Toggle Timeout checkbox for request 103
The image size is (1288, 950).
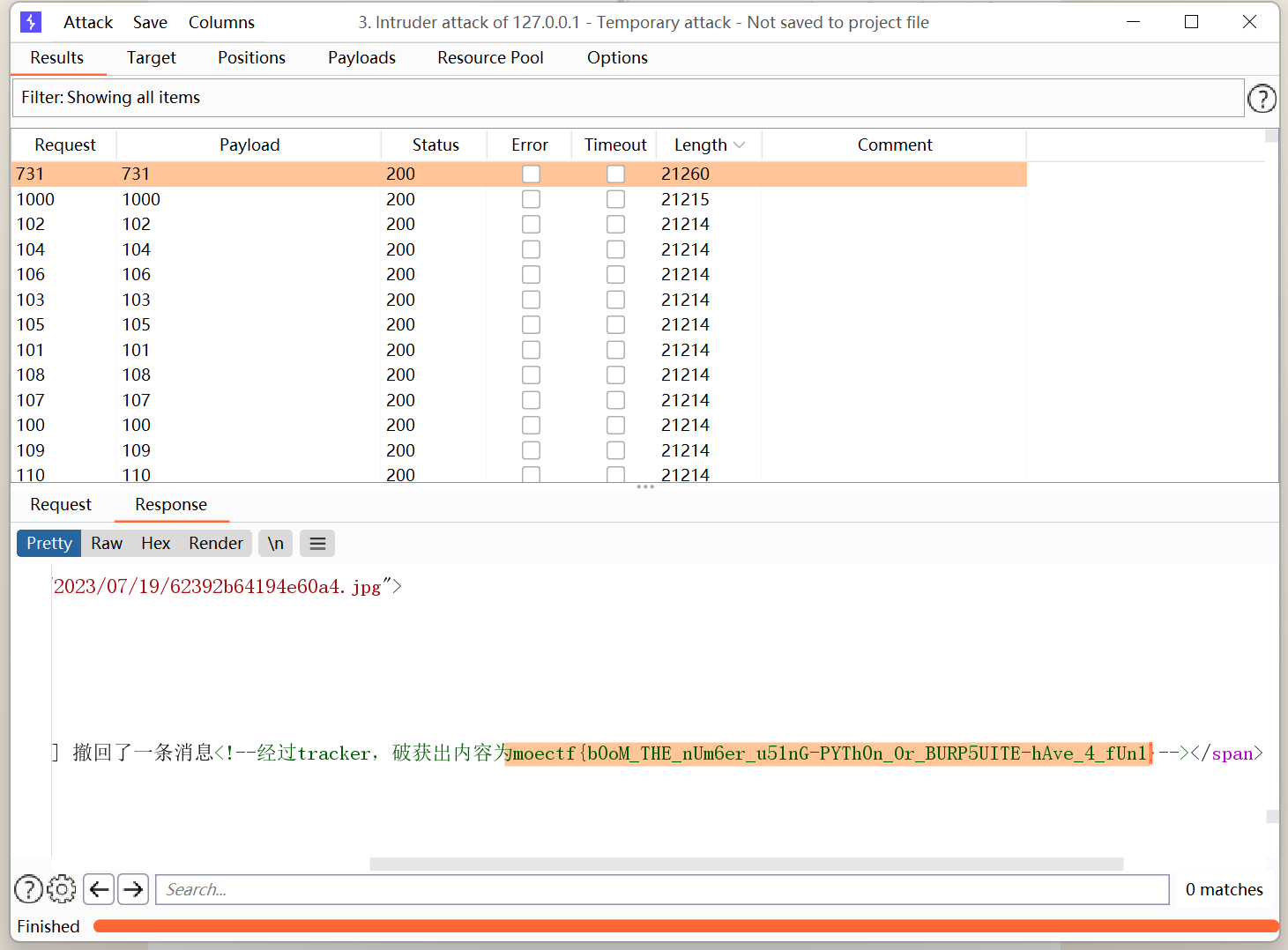pyautogui.click(x=615, y=300)
